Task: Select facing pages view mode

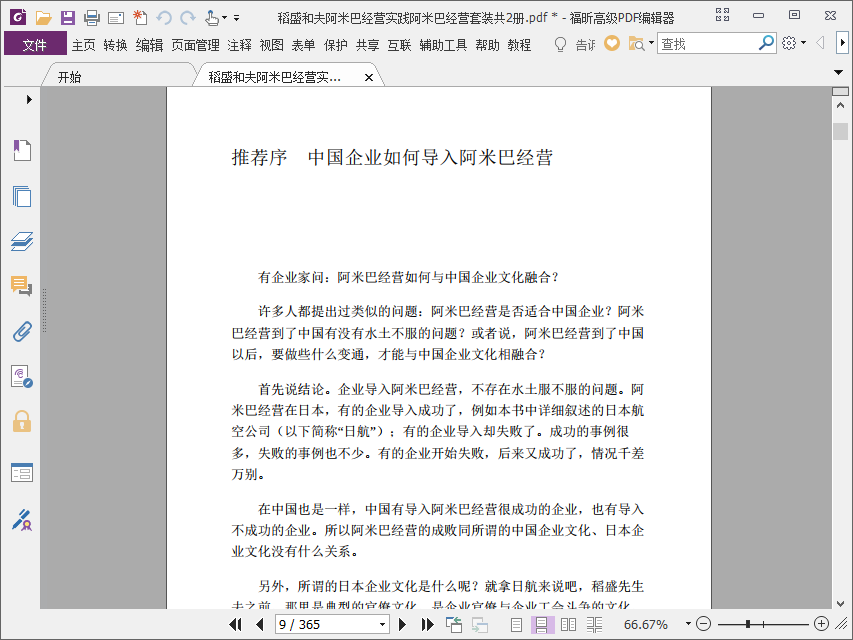Action: coord(568,625)
